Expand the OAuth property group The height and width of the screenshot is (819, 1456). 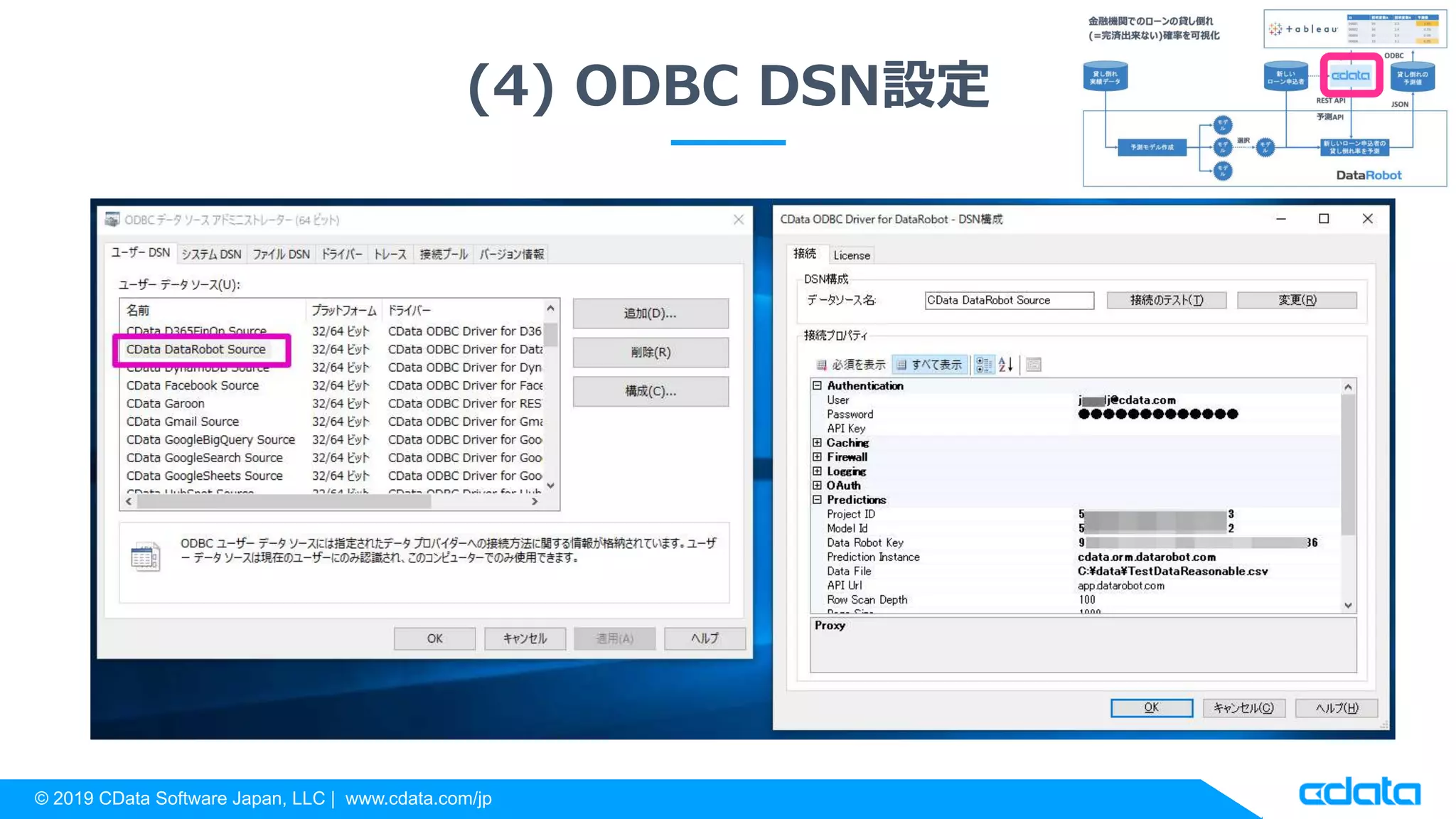click(x=817, y=486)
